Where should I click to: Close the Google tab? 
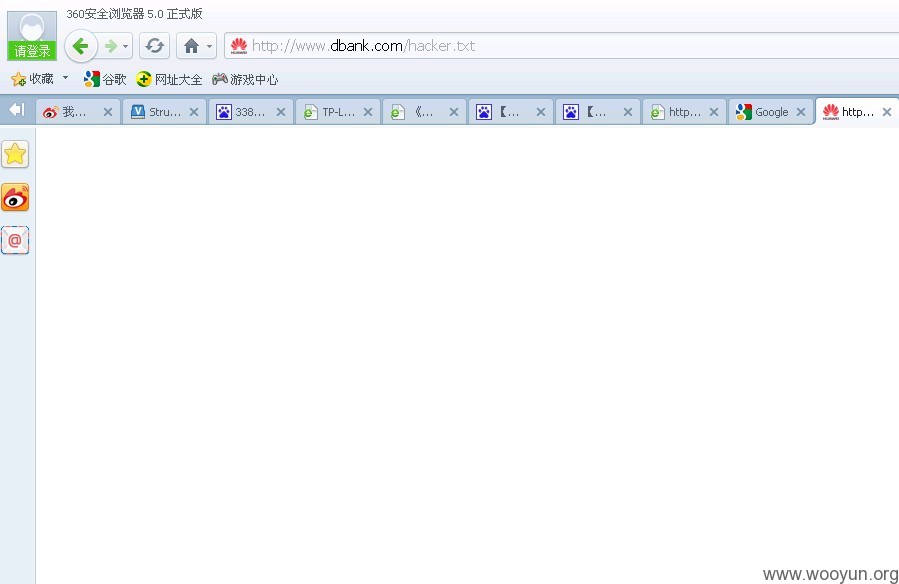801,112
